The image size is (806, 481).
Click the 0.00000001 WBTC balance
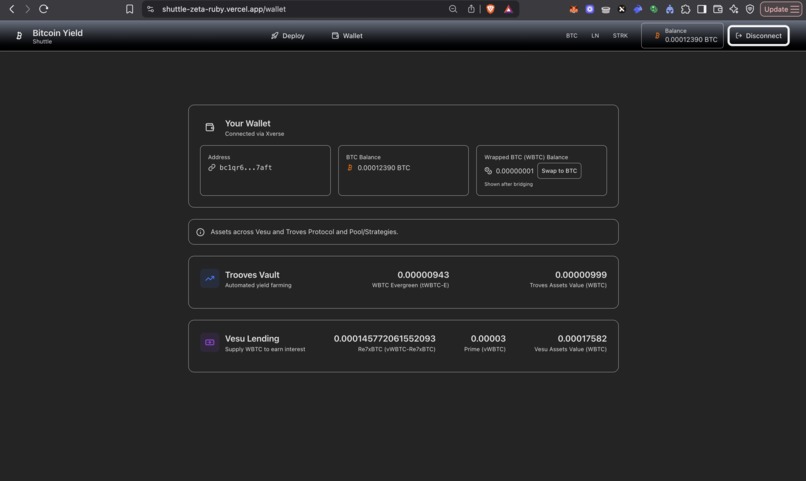pyautogui.click(x=515, y=171)
